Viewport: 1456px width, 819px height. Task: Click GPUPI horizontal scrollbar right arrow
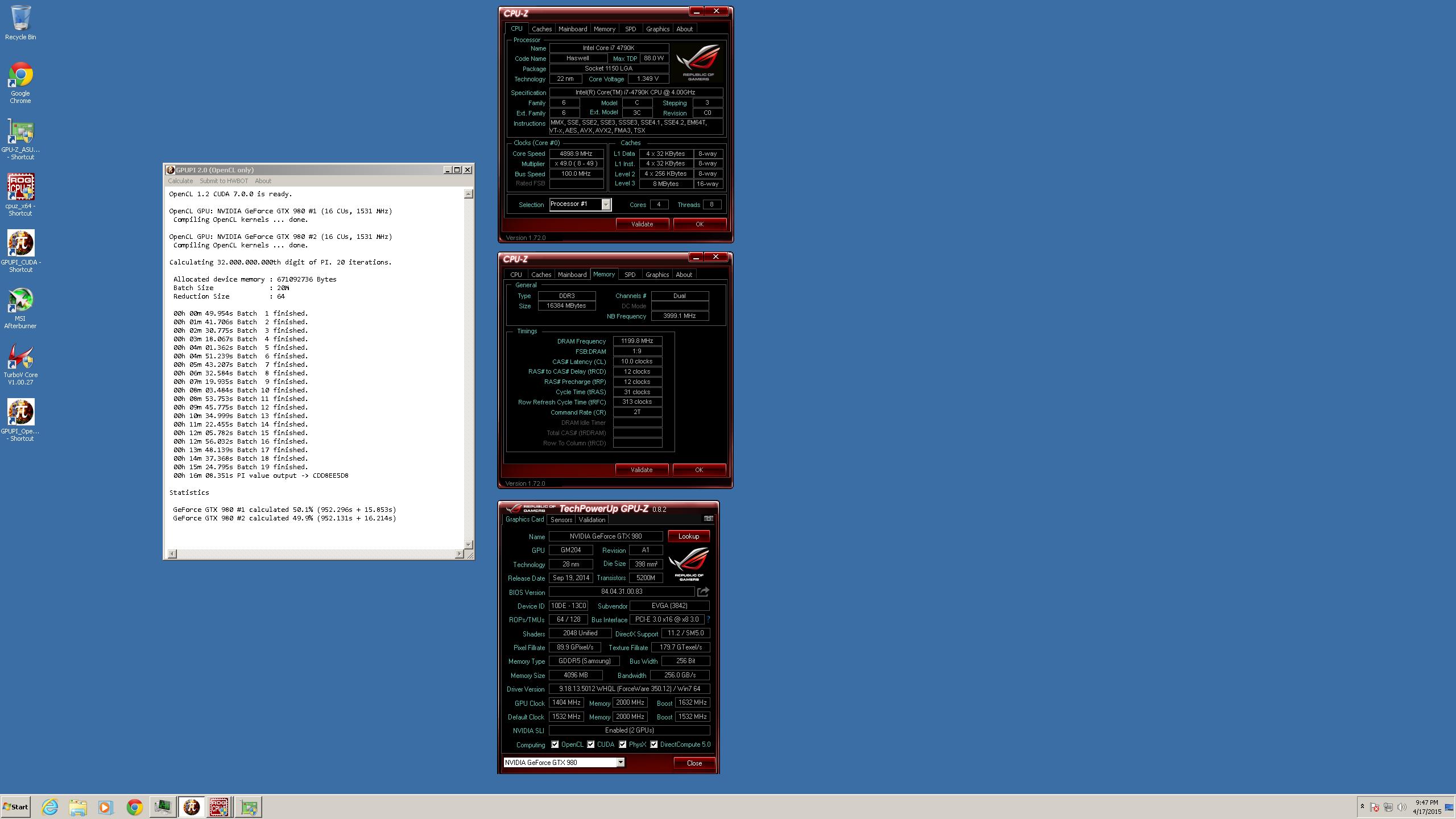click(460, 554)
